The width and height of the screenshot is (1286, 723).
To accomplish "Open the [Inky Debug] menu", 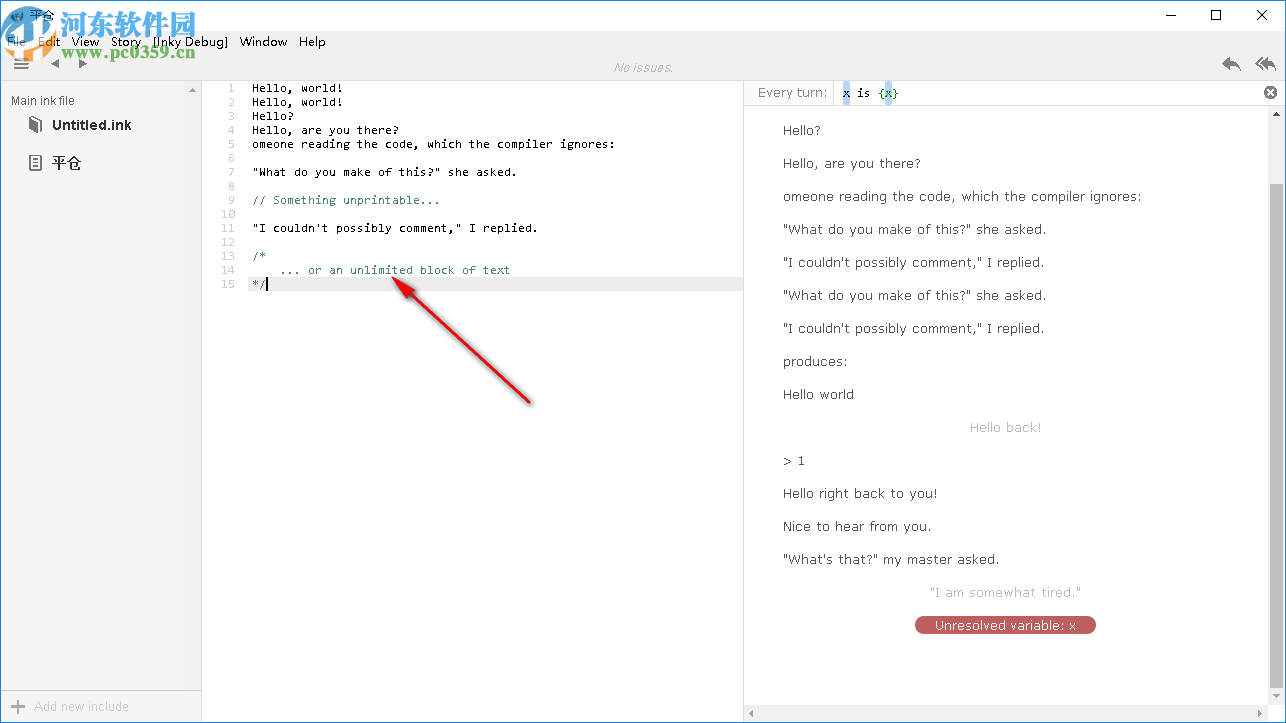I will click(190, 42).
